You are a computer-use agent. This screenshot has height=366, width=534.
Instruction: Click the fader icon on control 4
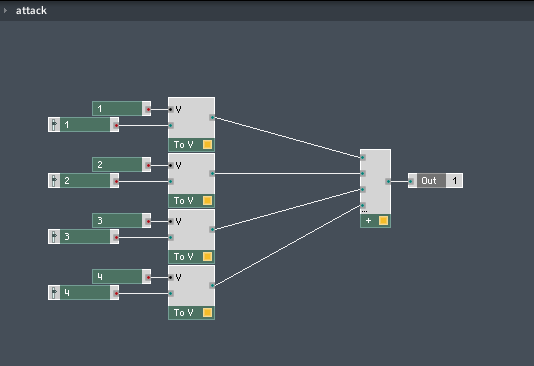point(54,292)
